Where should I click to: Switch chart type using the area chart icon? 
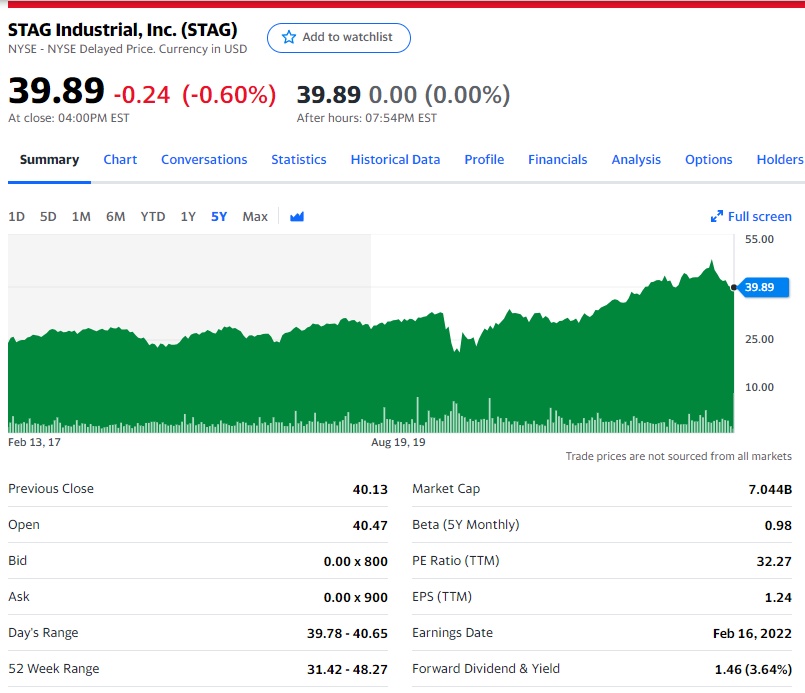coord(297,217)
